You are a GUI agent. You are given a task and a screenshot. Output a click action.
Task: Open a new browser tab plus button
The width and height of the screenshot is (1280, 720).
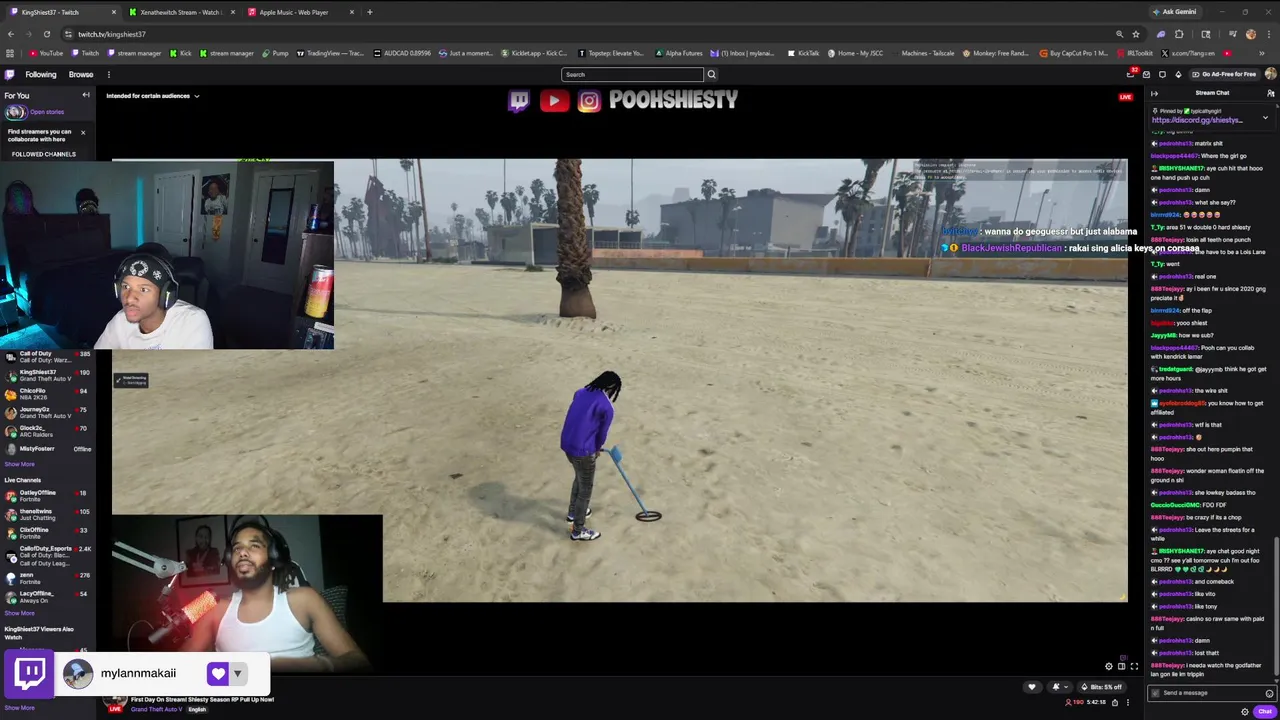pos(370,12)
